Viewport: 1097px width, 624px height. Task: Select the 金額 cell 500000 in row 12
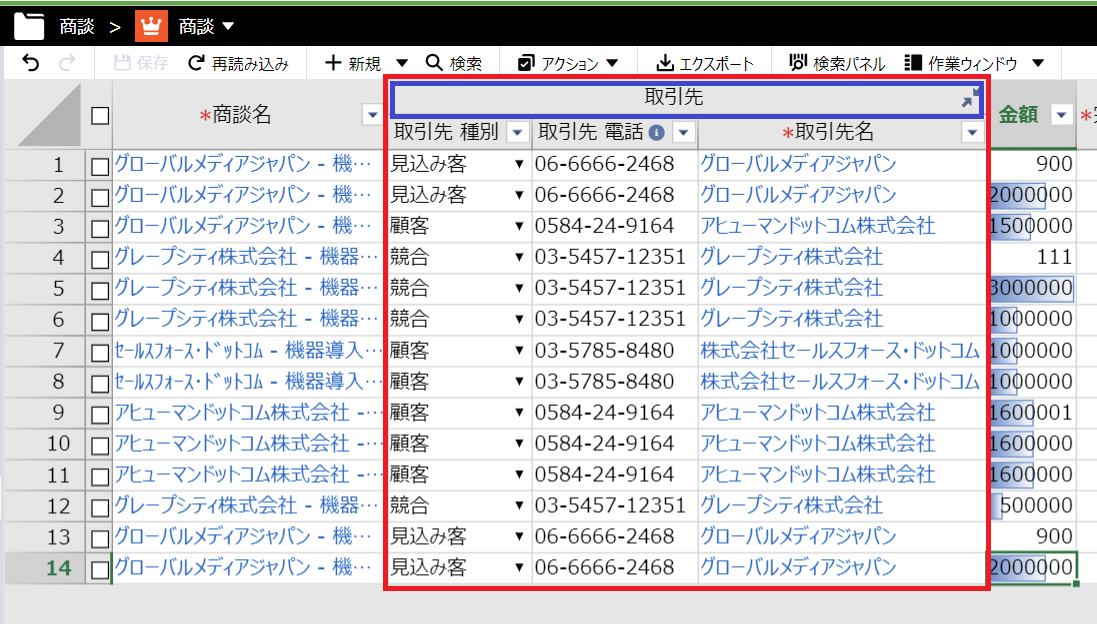(1031, 506)
